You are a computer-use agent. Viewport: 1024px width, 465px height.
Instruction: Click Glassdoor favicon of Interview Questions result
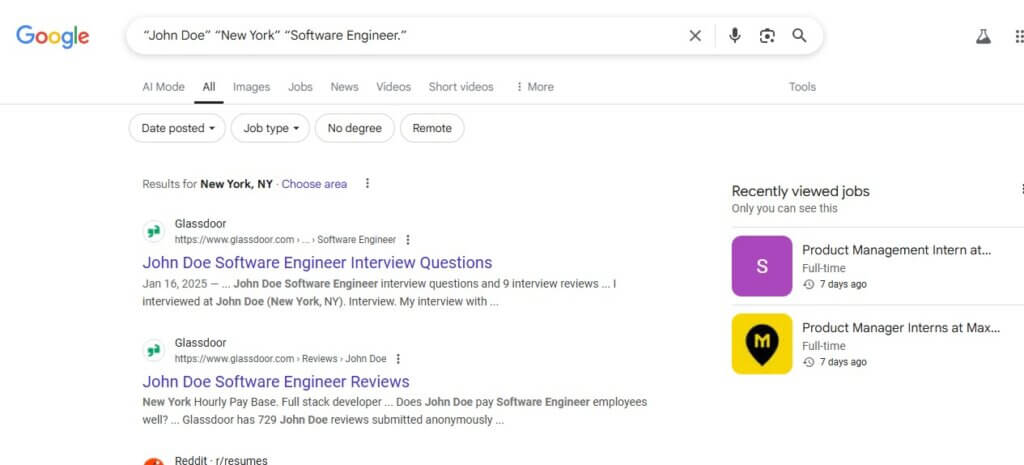pyautogui.click(x=153, y=231)
